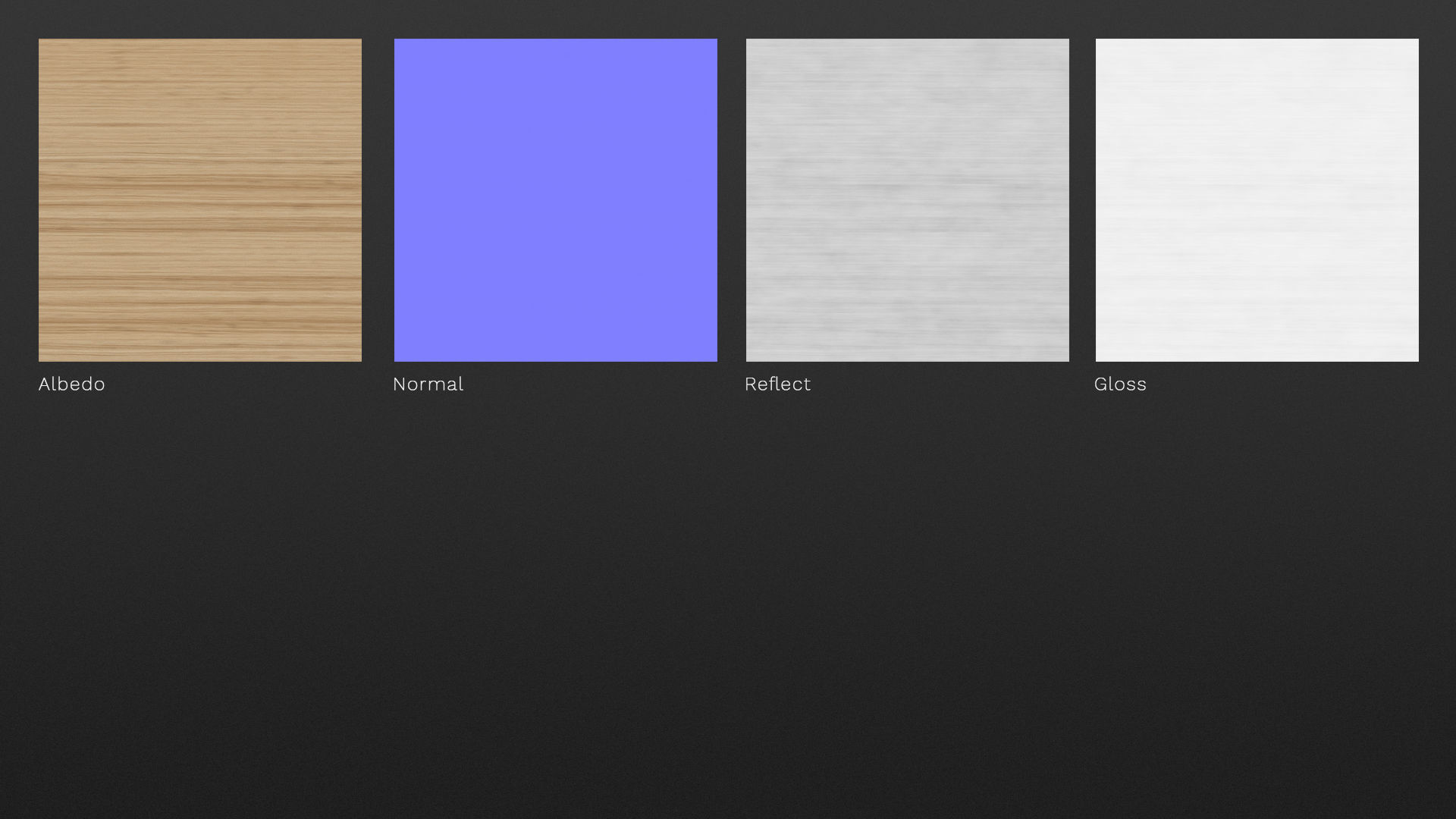The width and height of the screenshot is (1456, 819).
Task: Open the gray Reflect map thumbnail
Action: pos(908,200)
